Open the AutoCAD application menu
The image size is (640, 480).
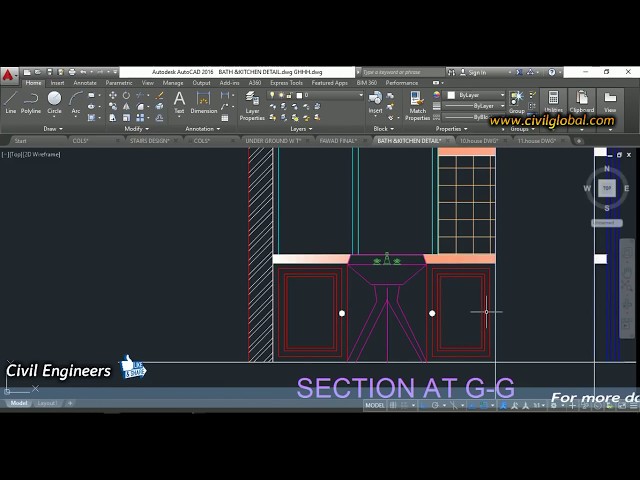point(8,76)
